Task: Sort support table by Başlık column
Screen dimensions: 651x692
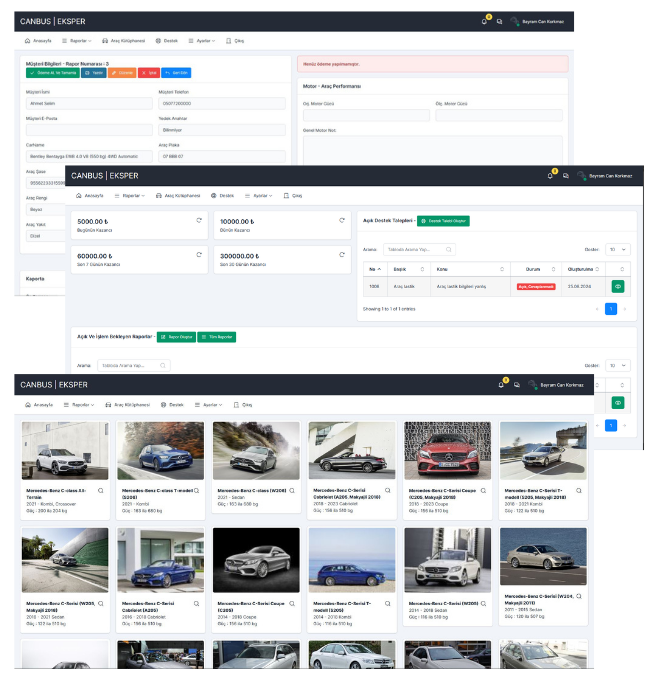Action: point(409,269)
